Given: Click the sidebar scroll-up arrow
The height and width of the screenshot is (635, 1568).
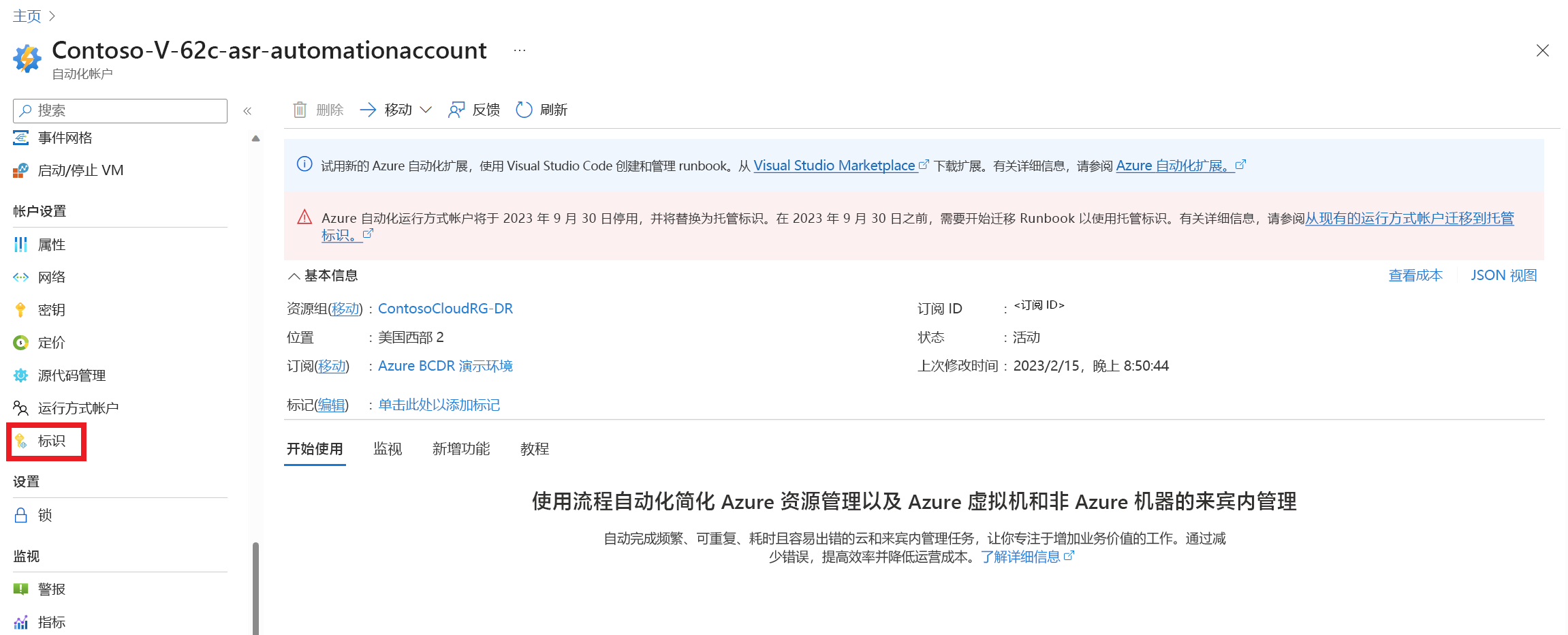Looking at the screenshot, I should click(x=256, y=138).
